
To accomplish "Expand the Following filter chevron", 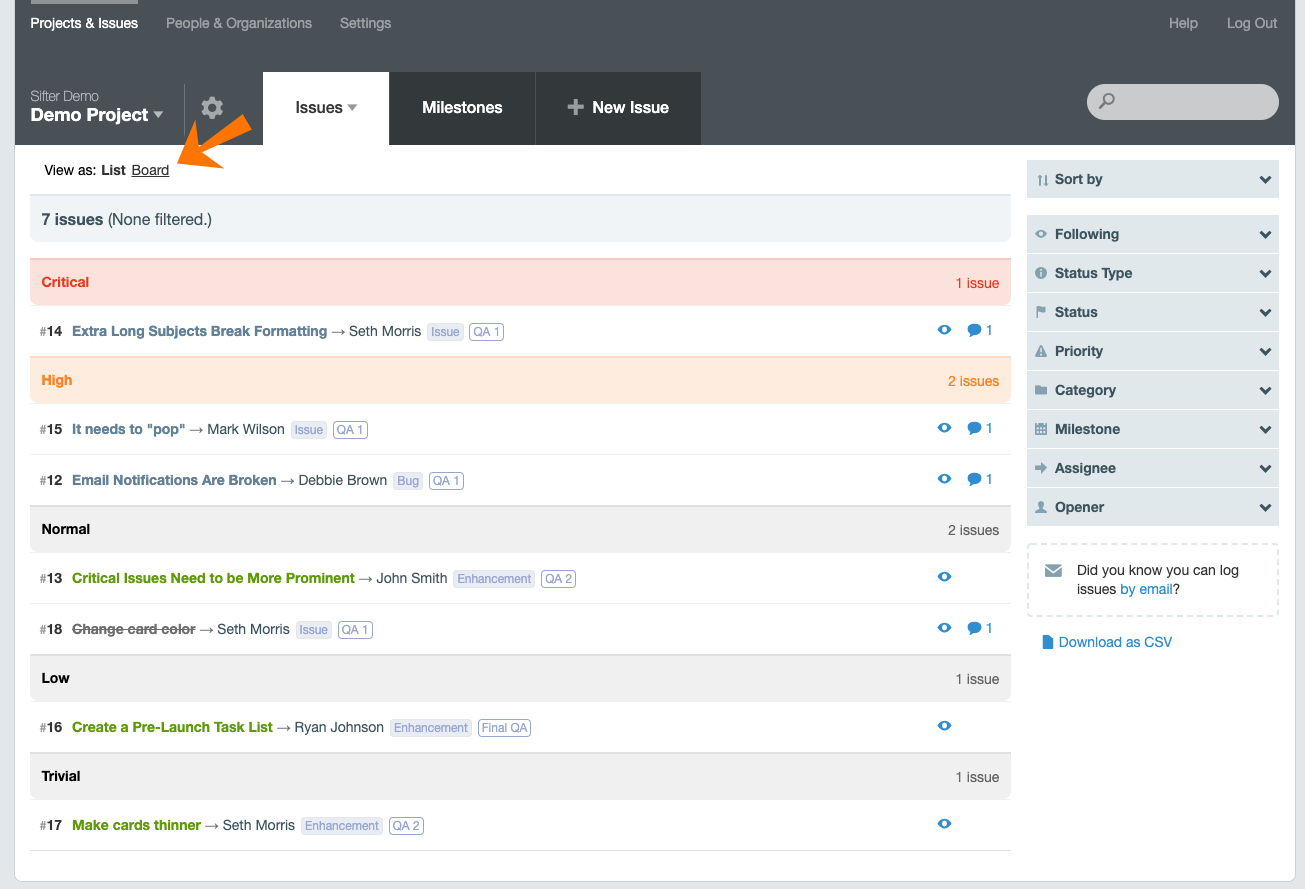I will [x=1265, y=235].
